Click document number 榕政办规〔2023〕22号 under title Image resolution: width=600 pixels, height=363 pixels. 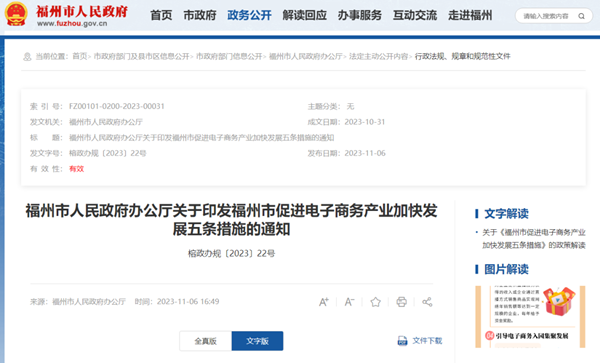pos(231,253)
